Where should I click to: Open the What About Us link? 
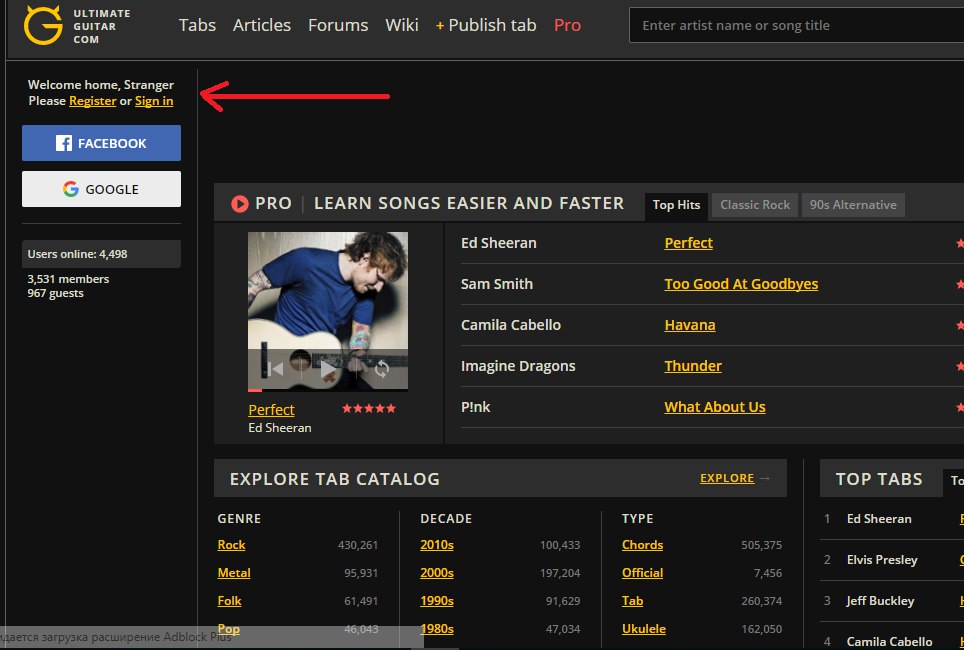[715, 407]
